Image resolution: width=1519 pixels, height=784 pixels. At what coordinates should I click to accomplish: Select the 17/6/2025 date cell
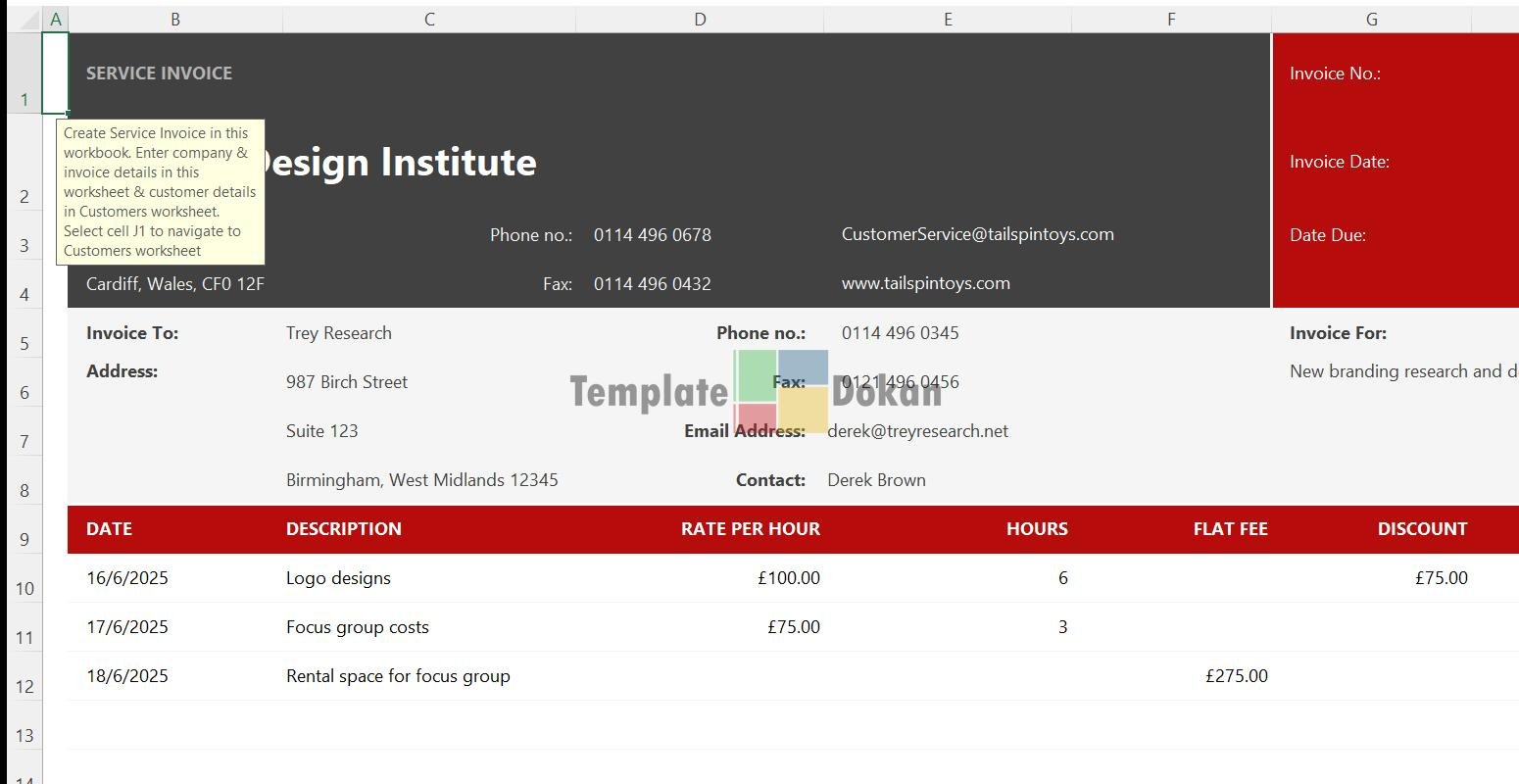click(x=127, y=627)
